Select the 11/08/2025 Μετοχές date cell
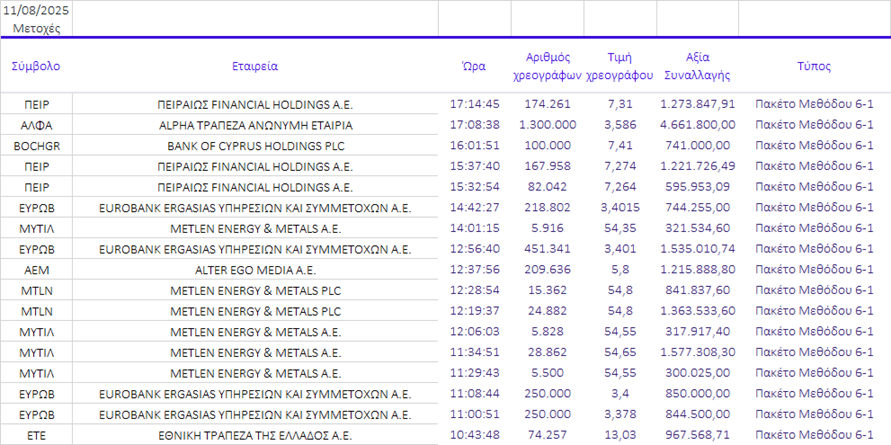Image resolution: width=891 pixels, height=445 pixels. 36,19
